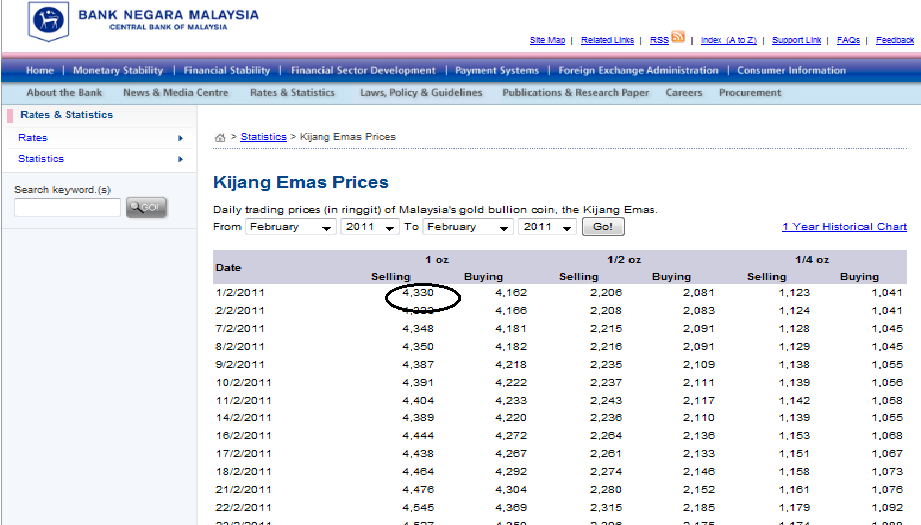Open Foreign Exchange Administration menu
This screenshot has height=525, width=921.
click(x=638, y=70)
